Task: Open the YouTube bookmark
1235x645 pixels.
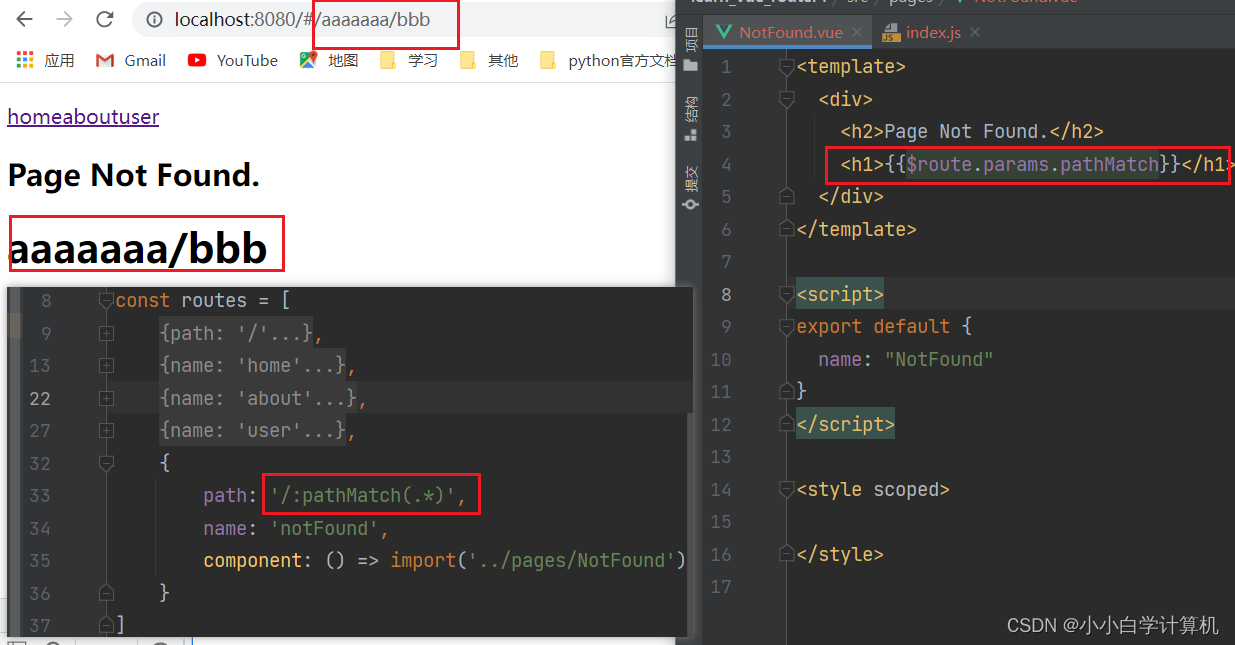Action: point(233,60)
